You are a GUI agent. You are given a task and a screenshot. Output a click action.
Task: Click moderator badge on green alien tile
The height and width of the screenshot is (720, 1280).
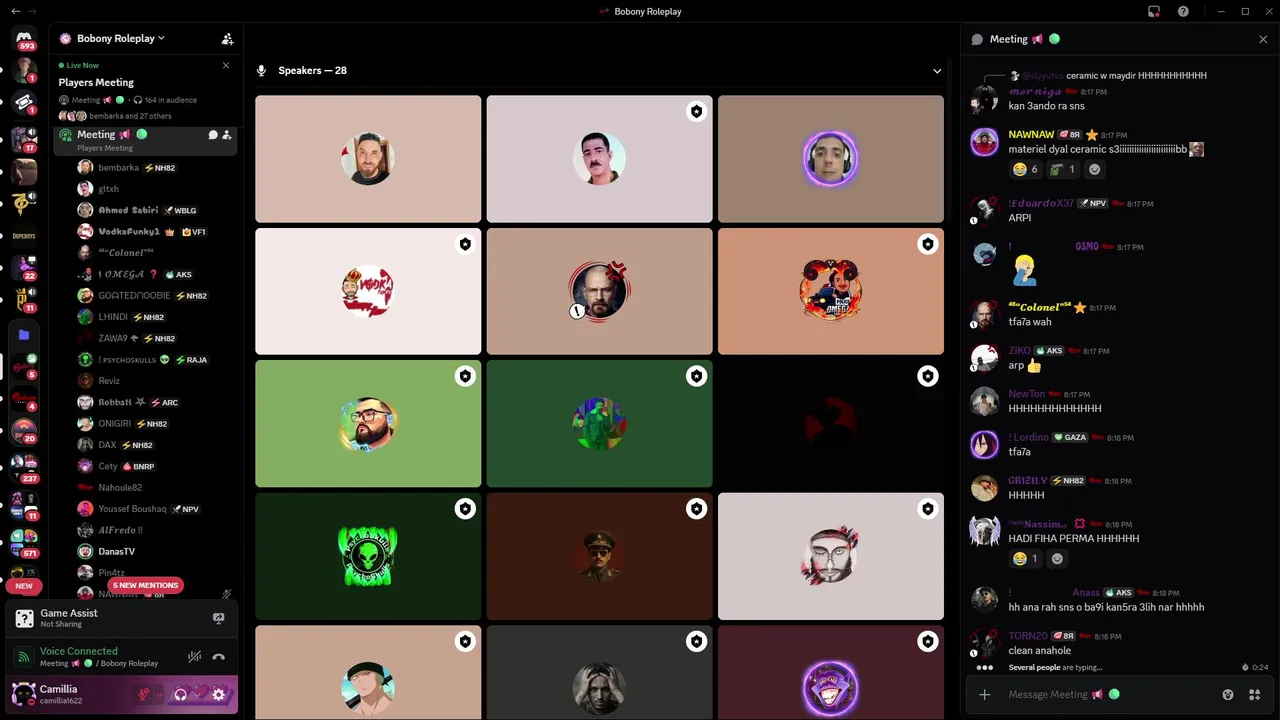(465, 509)
